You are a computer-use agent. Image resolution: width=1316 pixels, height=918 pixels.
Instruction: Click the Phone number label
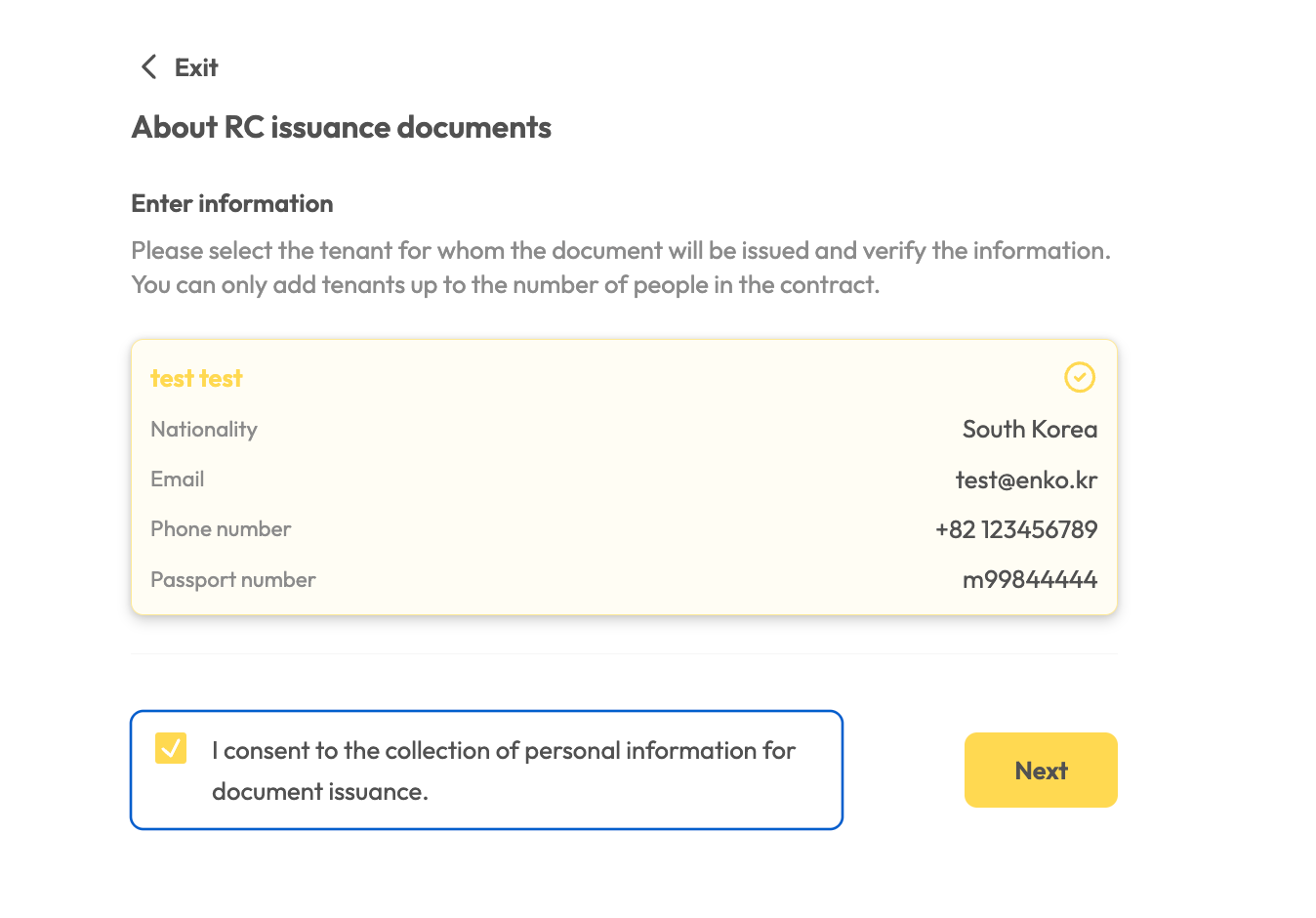point(221,529)
